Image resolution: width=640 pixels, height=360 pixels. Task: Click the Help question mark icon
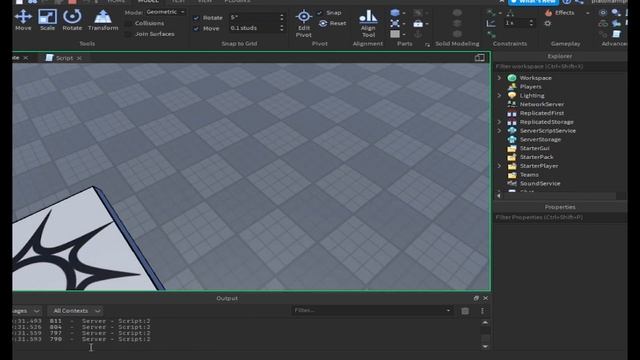click(567, 2)
